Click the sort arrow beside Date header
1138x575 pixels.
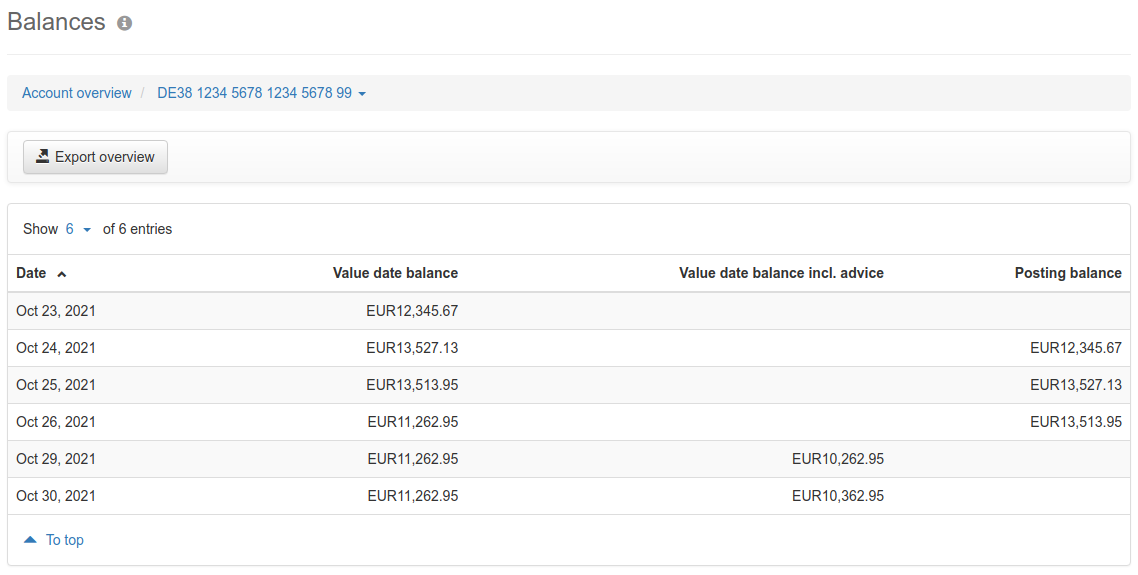click(x=62, y=274)
